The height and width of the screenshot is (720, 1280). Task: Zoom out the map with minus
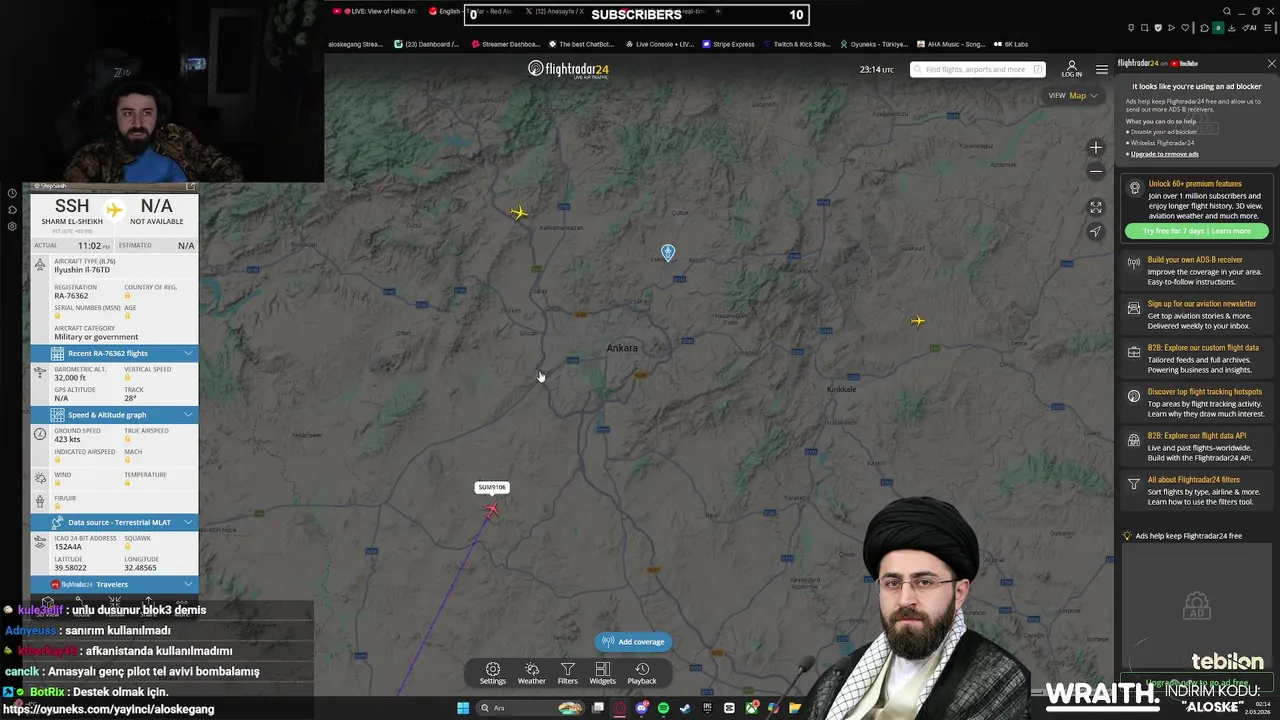point(1096,171)
